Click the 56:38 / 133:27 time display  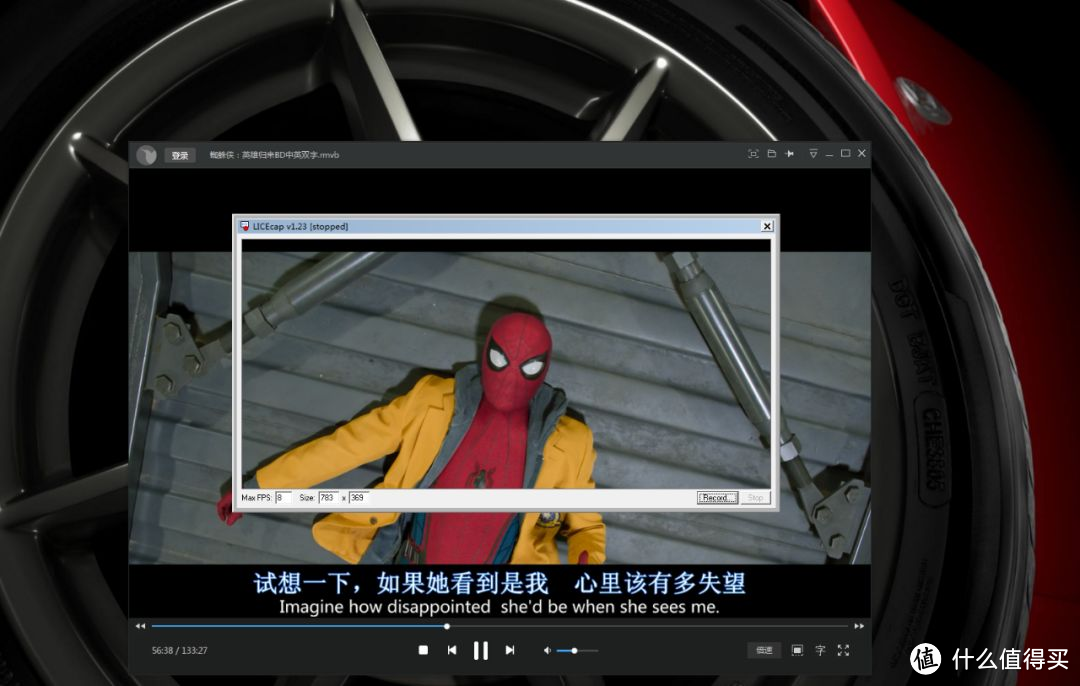[x=180, y=650]
